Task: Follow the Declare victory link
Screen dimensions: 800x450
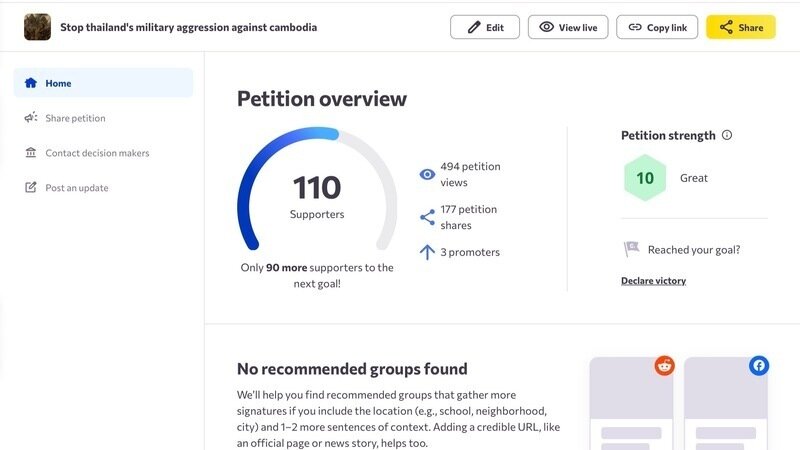Action: [653, 281]
